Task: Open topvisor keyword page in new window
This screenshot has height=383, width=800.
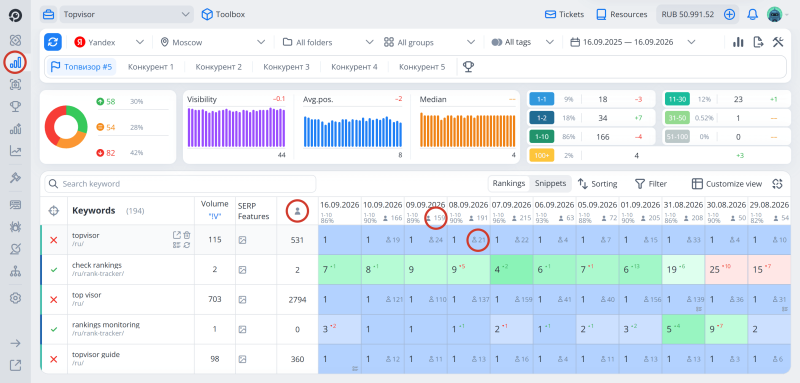Action: click(x=177, y=235)
